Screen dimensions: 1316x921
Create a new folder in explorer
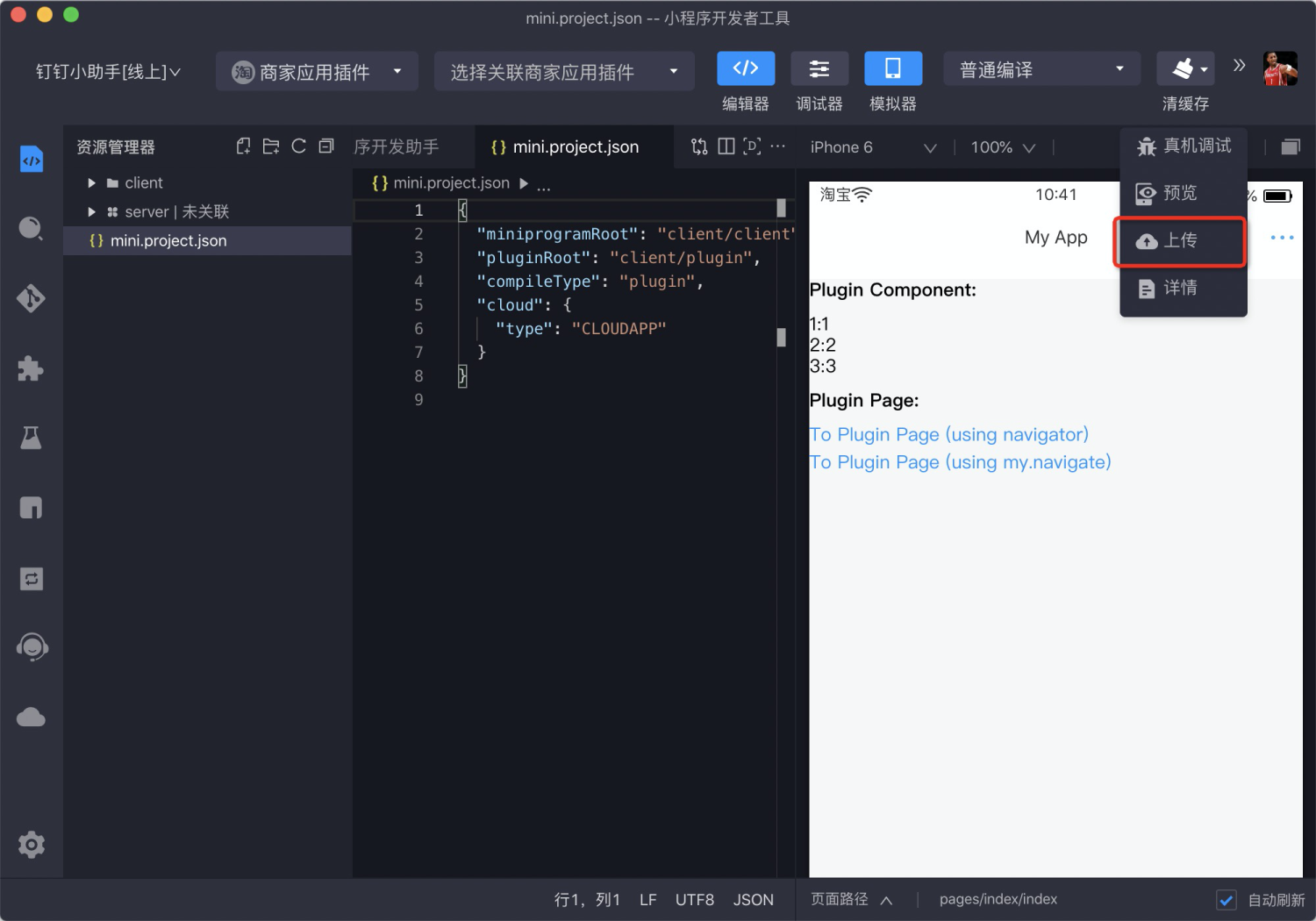pos(271,146)
